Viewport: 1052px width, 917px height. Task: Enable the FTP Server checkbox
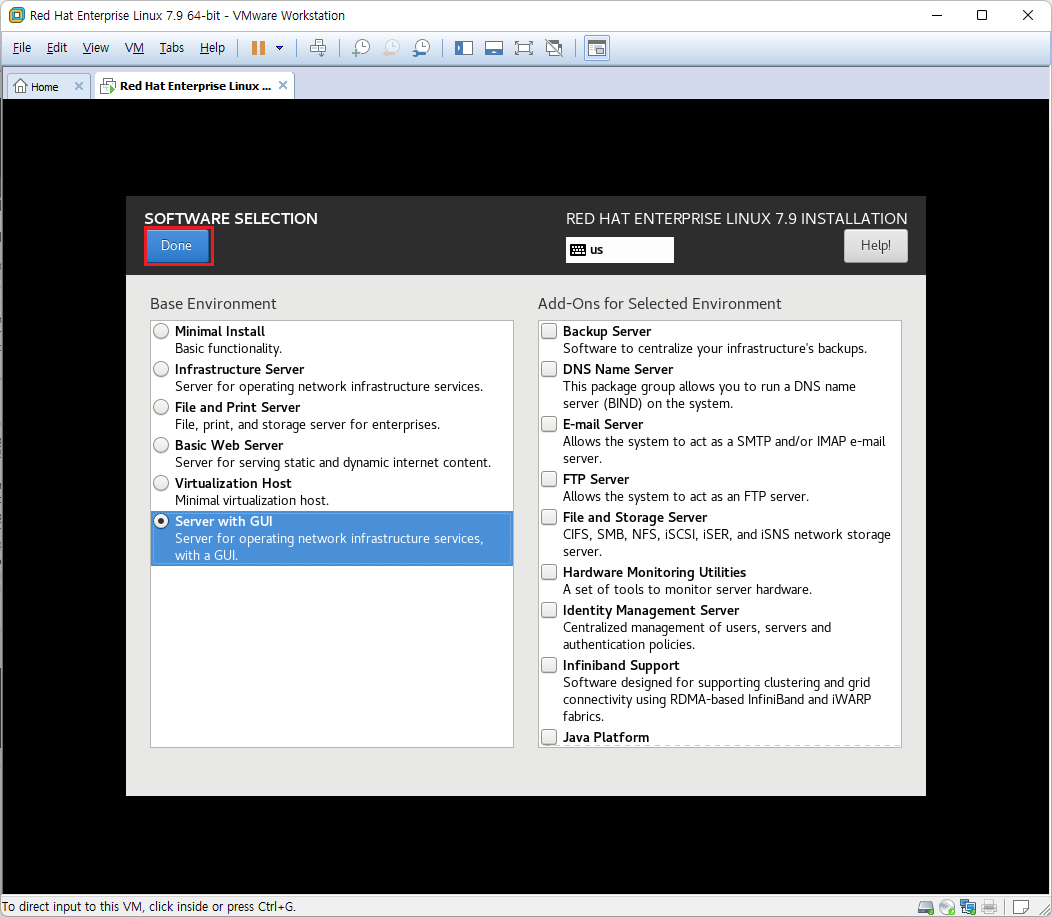coord(549,479)
